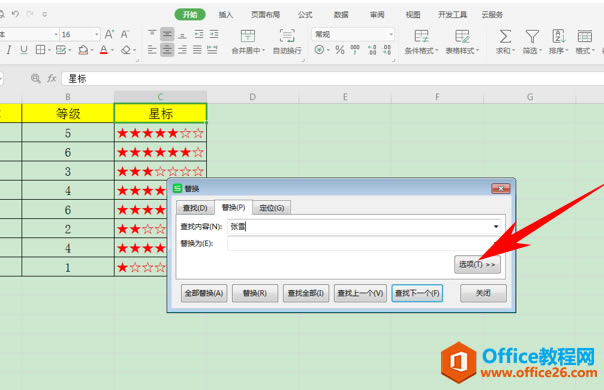Click the 查找上一个(V) button
This screenshot has height=390, width=604.
tap(360, 293)
